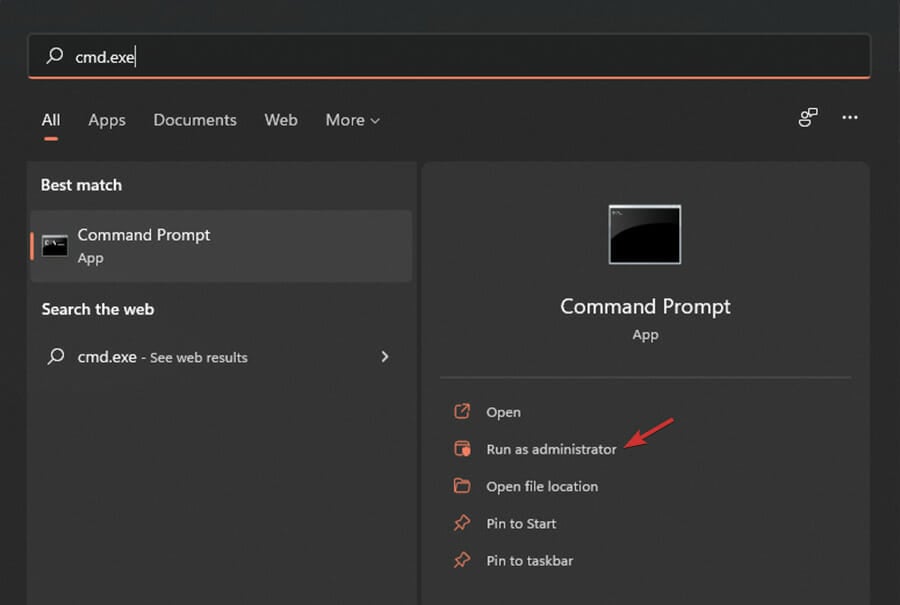
Task: Click the Pin to Start pin icon
Action: click(x=462, y=523)
